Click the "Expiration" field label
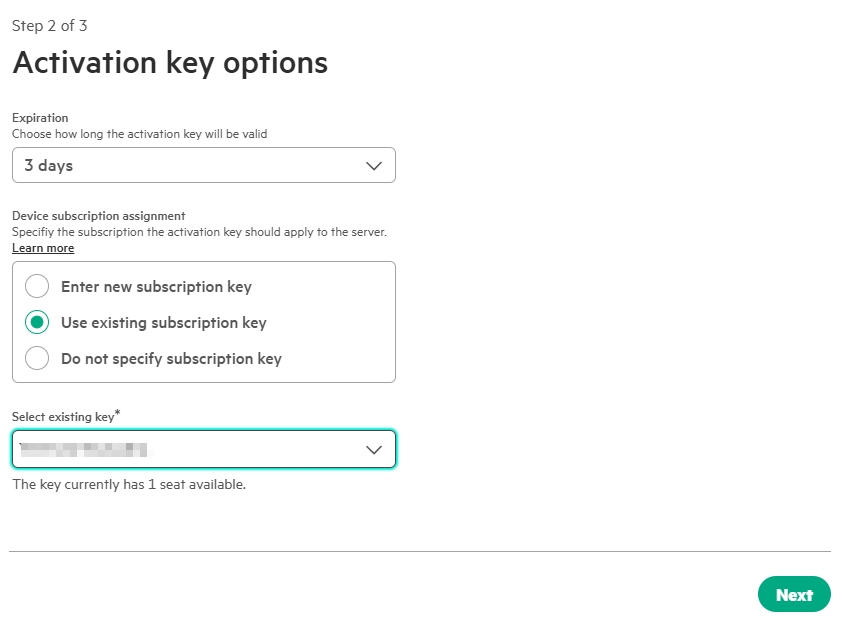Viewport: 848px width, 628px height. pyautogui.click(x=40, y=118)
